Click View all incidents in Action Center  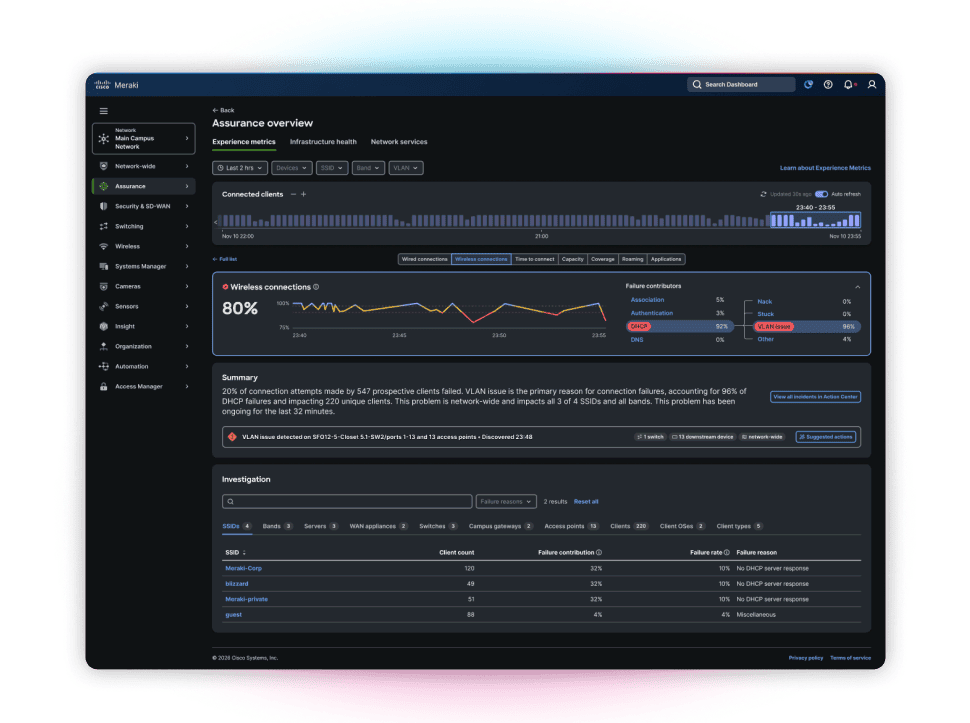click(815, 397)
